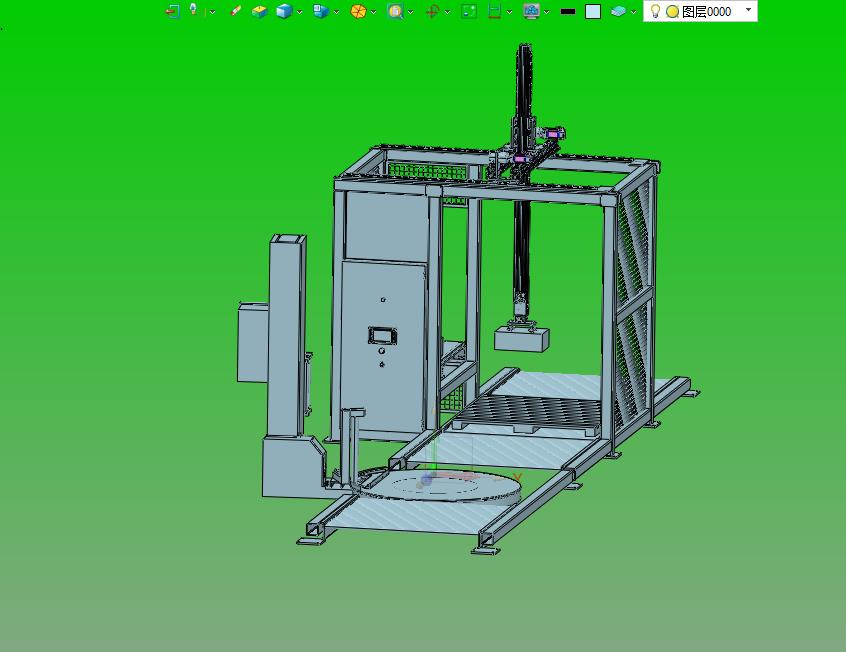Click the light blue fill color swatch
The image size is (846, 652).
pyautogui.click(x=593, y=11)
